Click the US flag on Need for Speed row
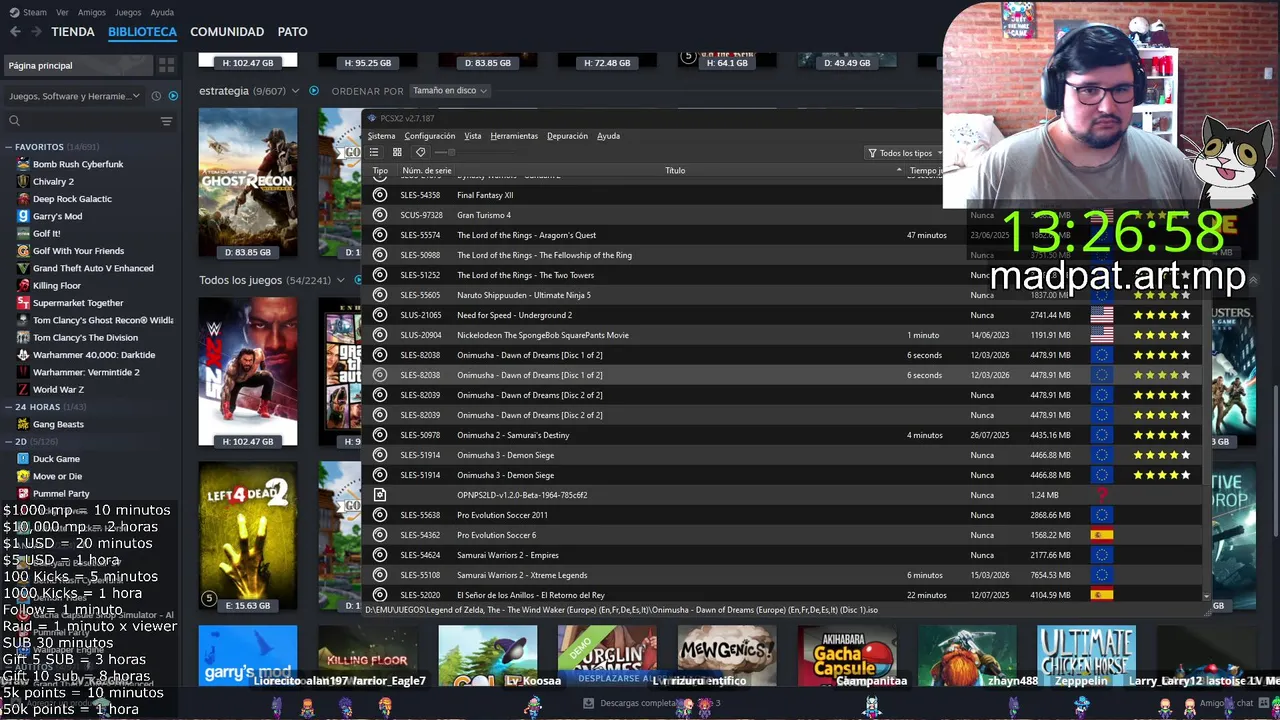This screenshot has height=720, width=1280. point(1102,315)
